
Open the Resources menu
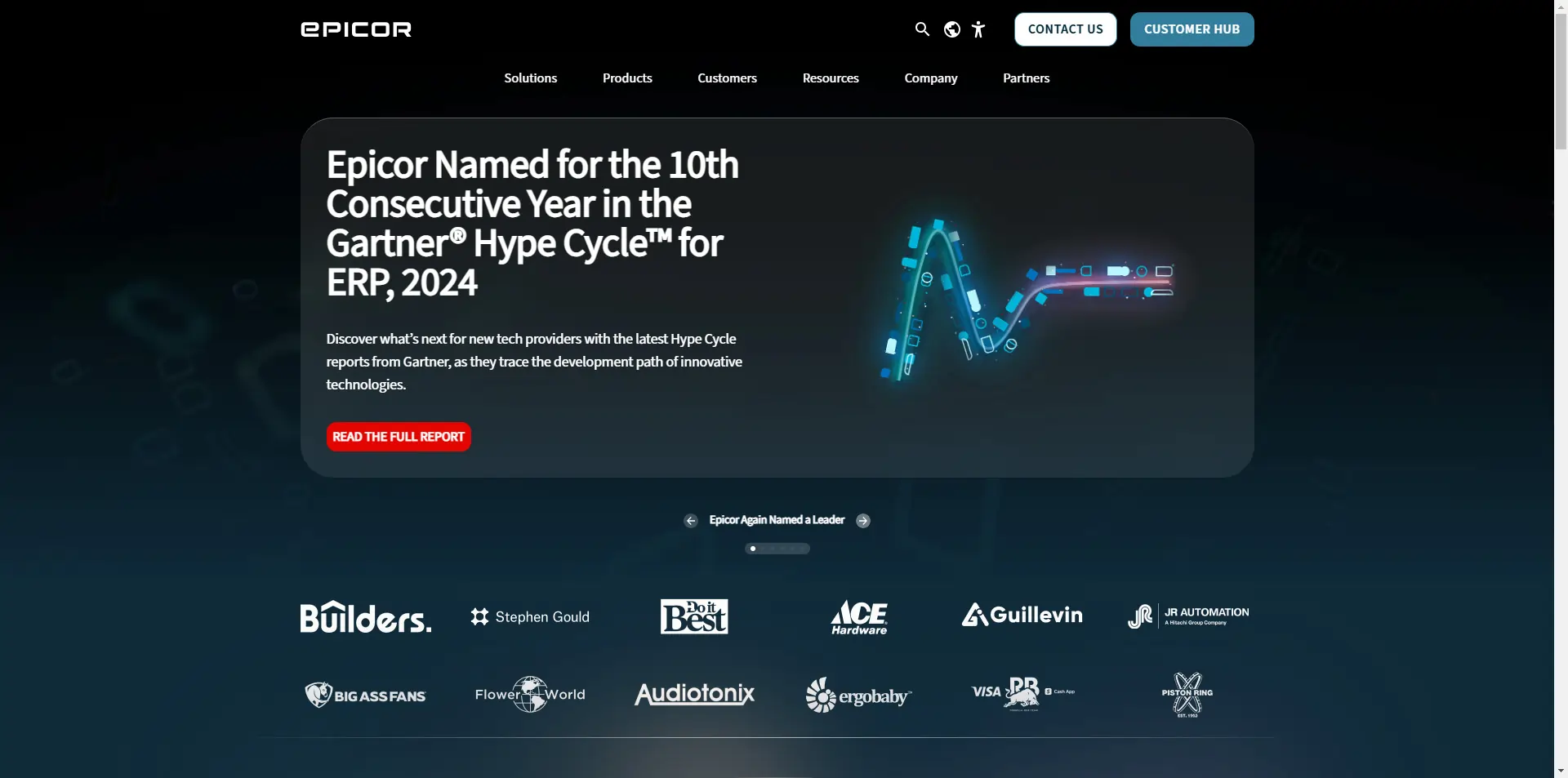831,78
